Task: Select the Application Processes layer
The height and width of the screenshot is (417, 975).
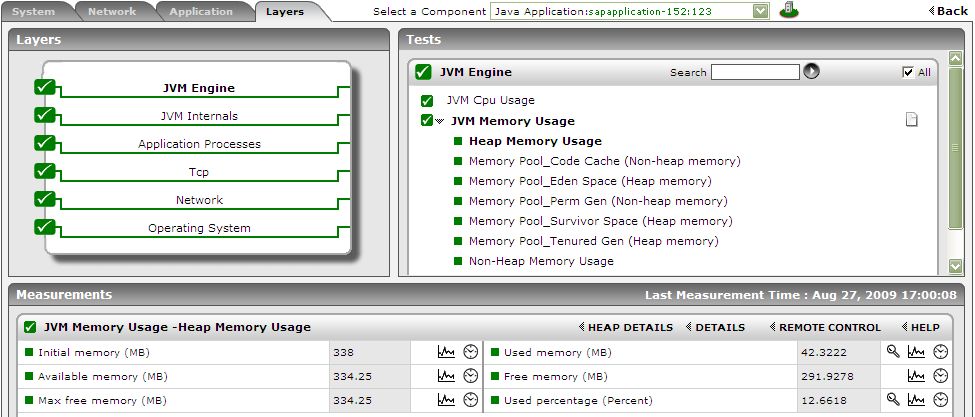Action: [199, 144]
